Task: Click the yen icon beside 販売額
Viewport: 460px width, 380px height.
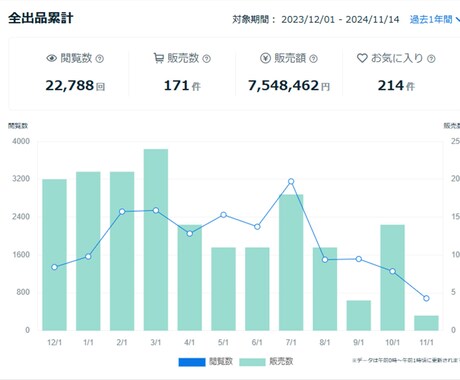Action: 265,58
